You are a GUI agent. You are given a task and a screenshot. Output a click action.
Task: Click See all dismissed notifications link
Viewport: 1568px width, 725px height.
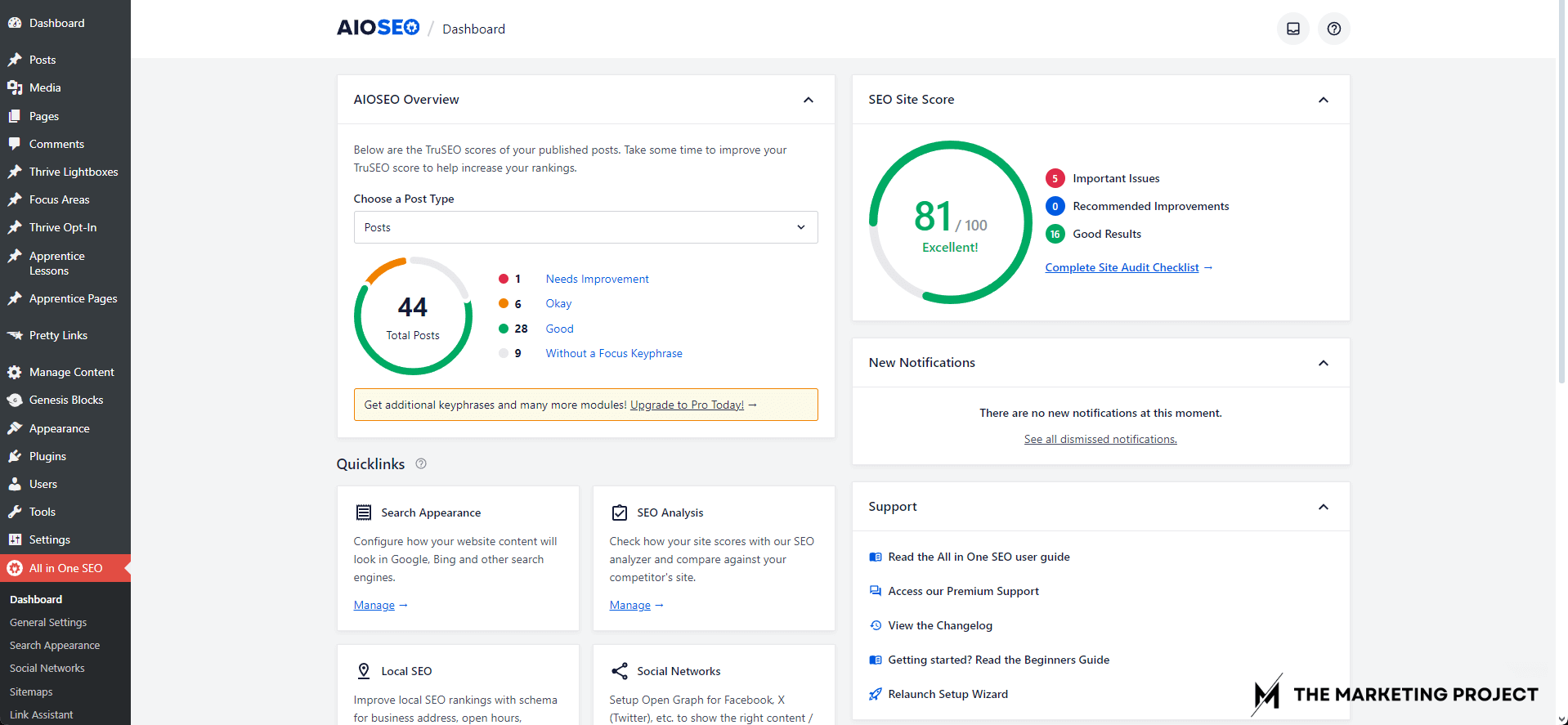tap(1100, 439)
